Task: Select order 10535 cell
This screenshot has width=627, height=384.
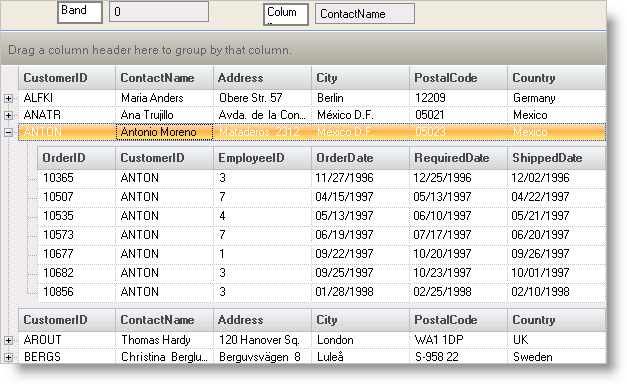Action: pyautogui.click(x=76, y=216)
